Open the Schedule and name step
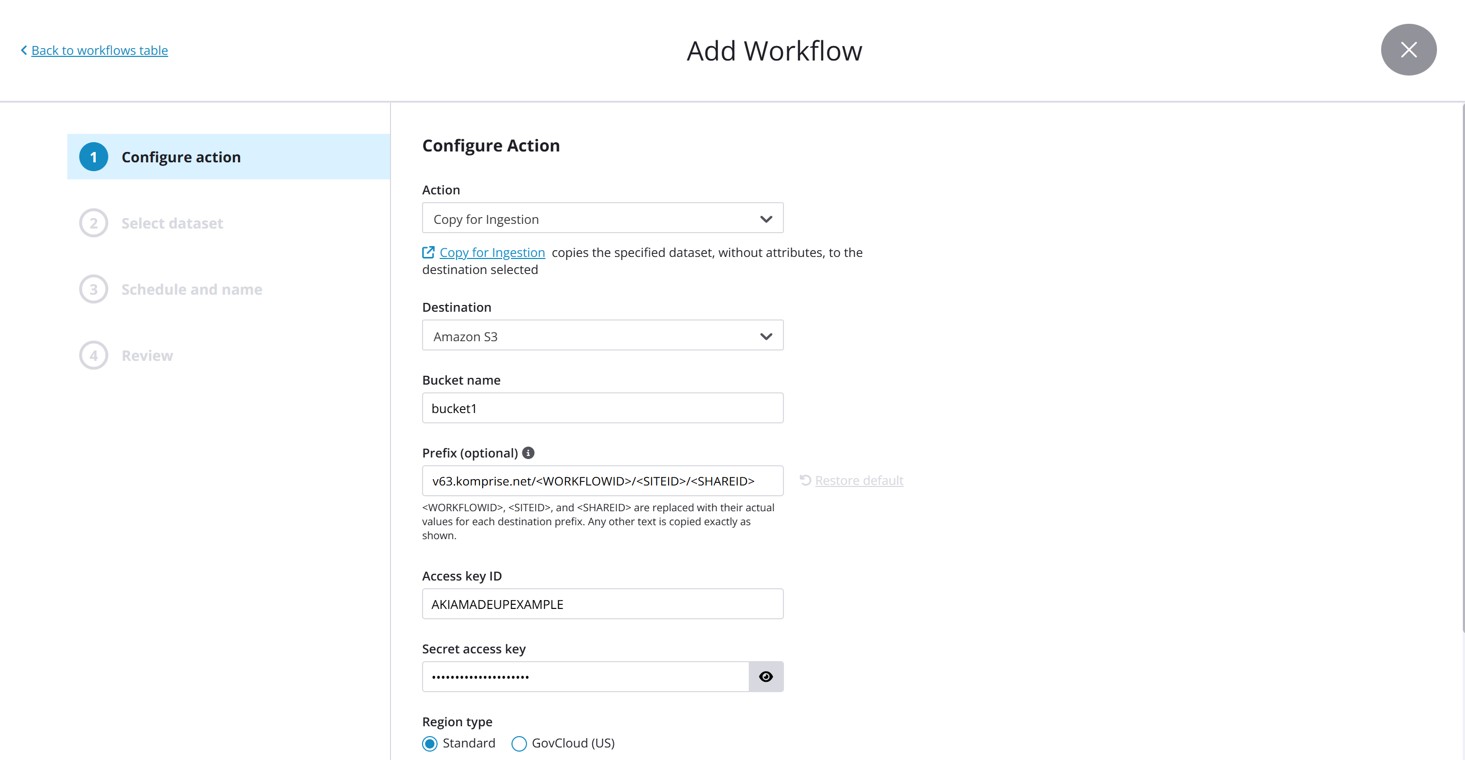Viewport: 1465px width, 760px height. 191,289
